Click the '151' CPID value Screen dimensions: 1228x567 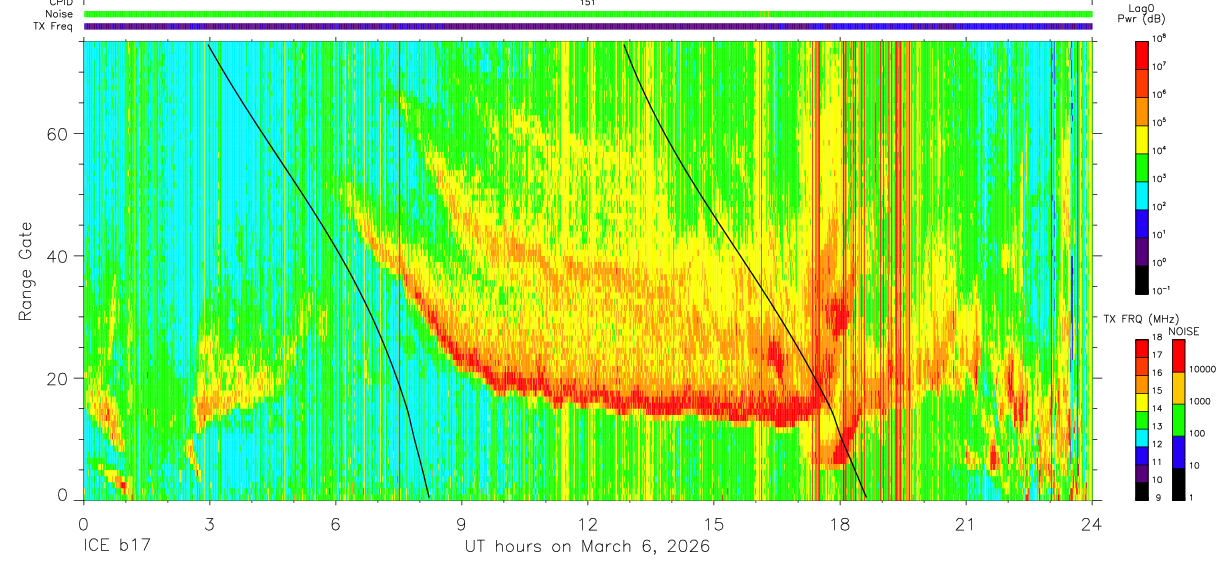pyautogui.click(x=588, y=3)
